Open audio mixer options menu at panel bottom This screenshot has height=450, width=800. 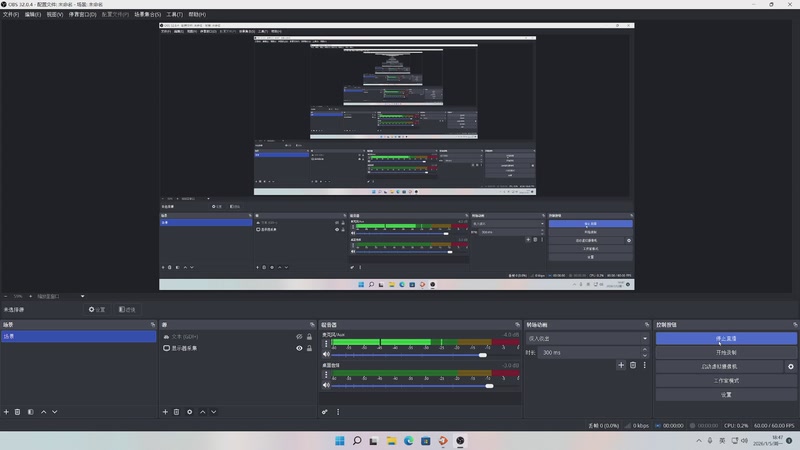point(338,412)
